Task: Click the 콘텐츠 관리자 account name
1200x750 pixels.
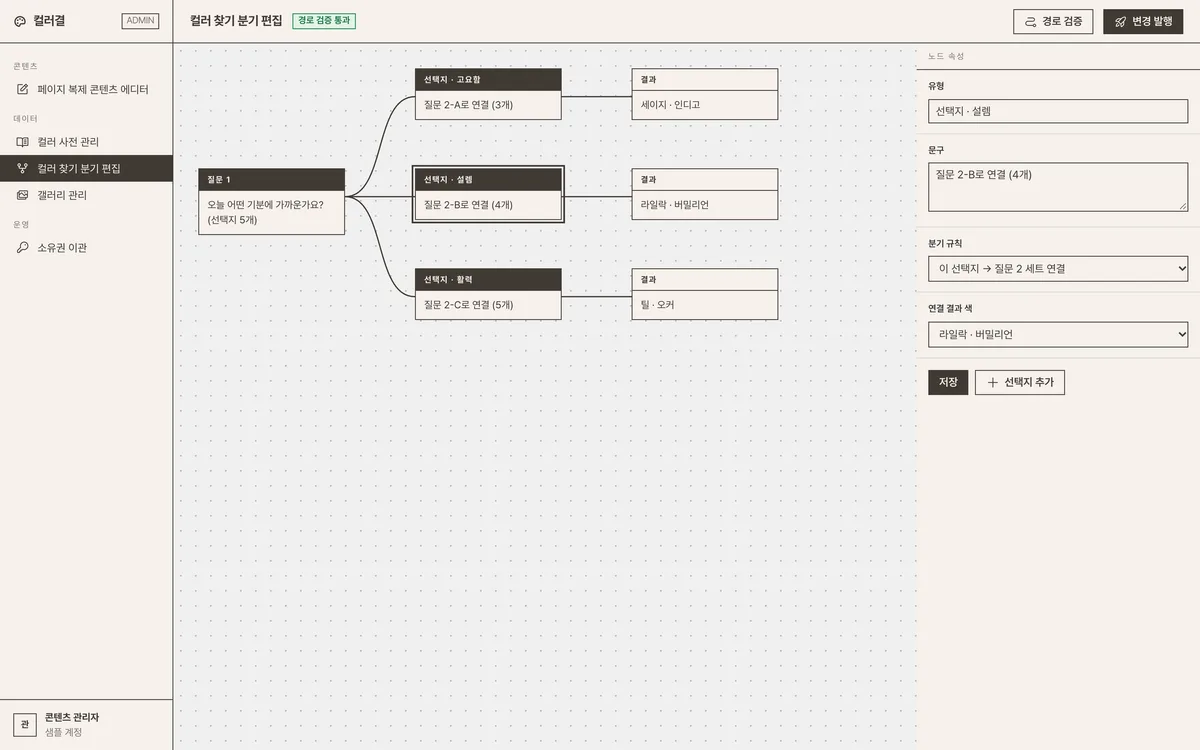Action: click(72, 717)
